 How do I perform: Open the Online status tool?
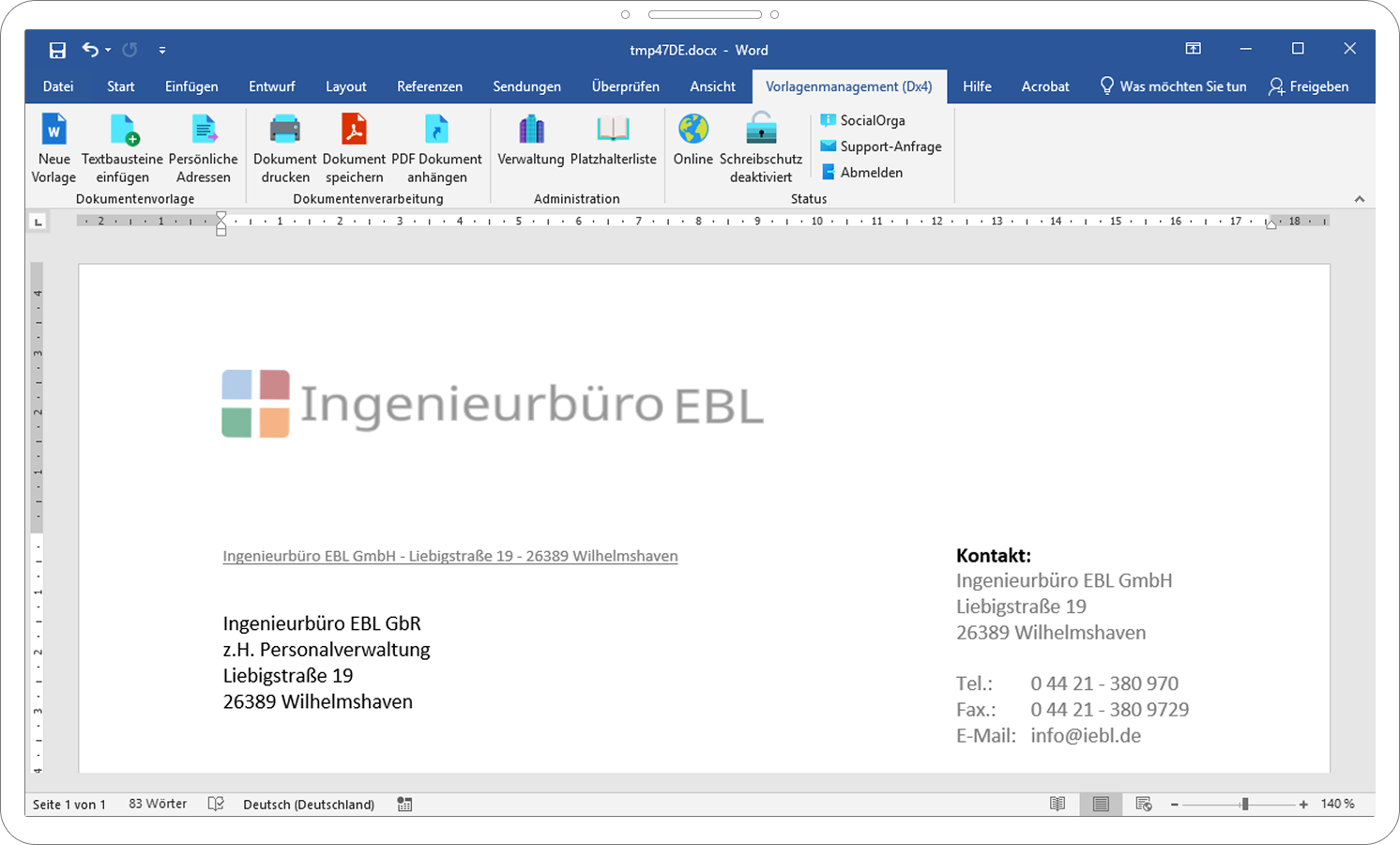click(692, 147)
